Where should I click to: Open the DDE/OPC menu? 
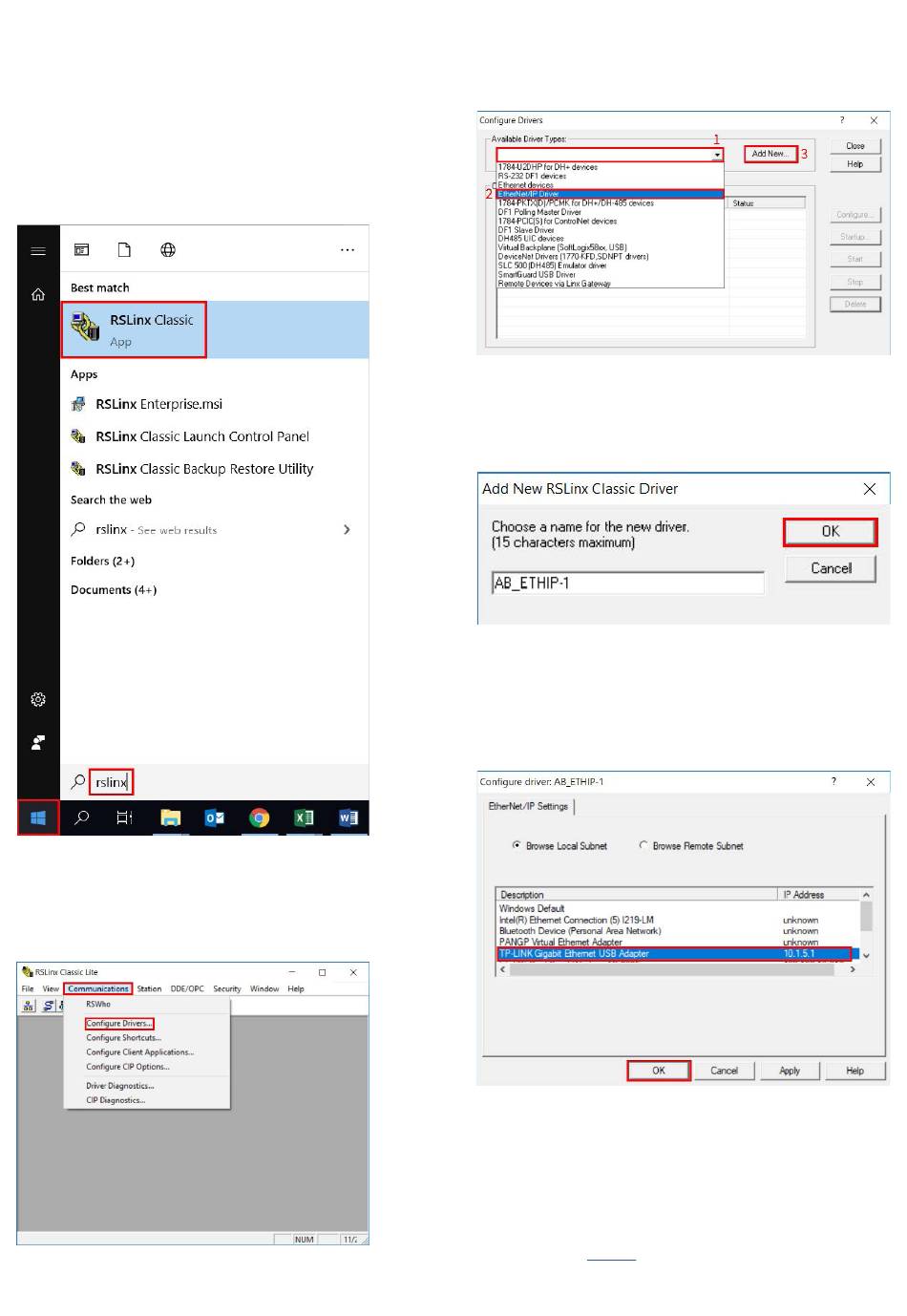click(187, 988)
